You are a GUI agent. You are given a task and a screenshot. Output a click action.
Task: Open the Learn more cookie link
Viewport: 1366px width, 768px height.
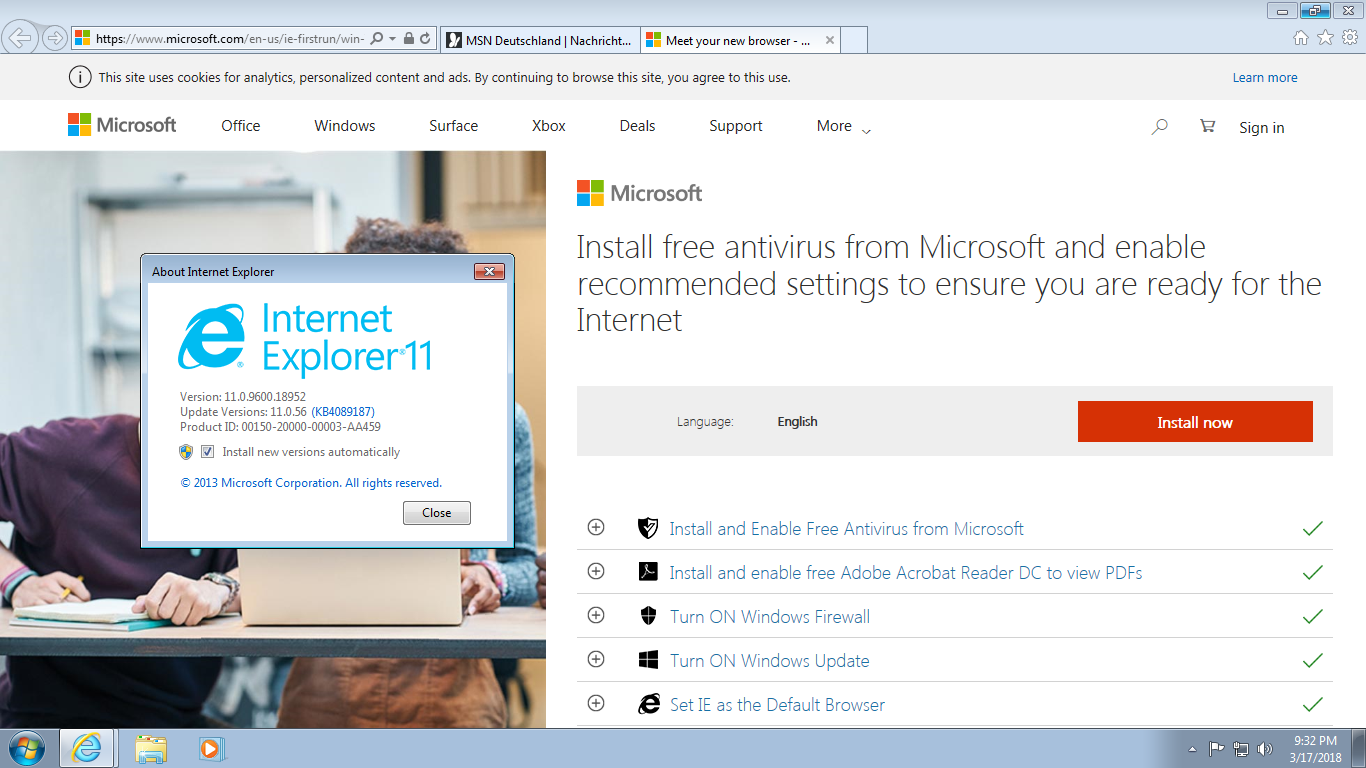pos(1265,78)
